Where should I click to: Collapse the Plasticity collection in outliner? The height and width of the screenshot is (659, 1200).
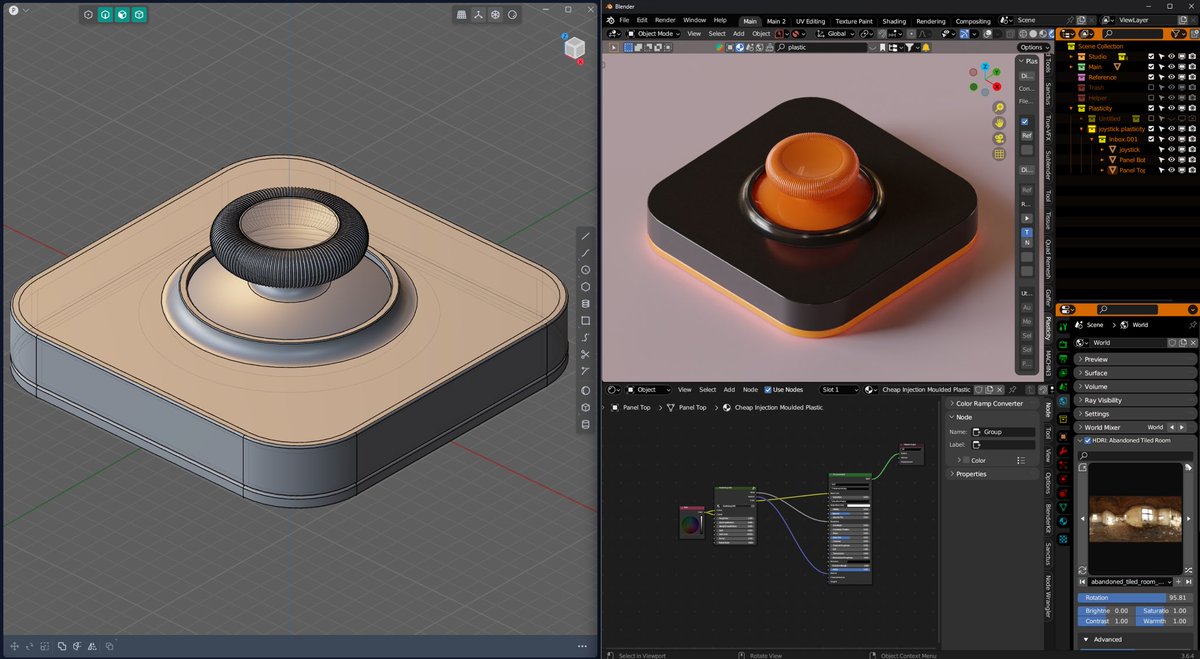(x=1070, y=108)
